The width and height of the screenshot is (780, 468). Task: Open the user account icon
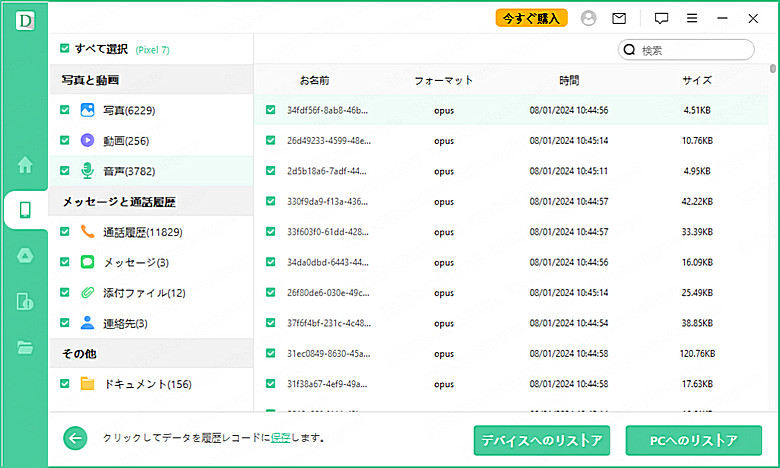[x=588, y=18]
